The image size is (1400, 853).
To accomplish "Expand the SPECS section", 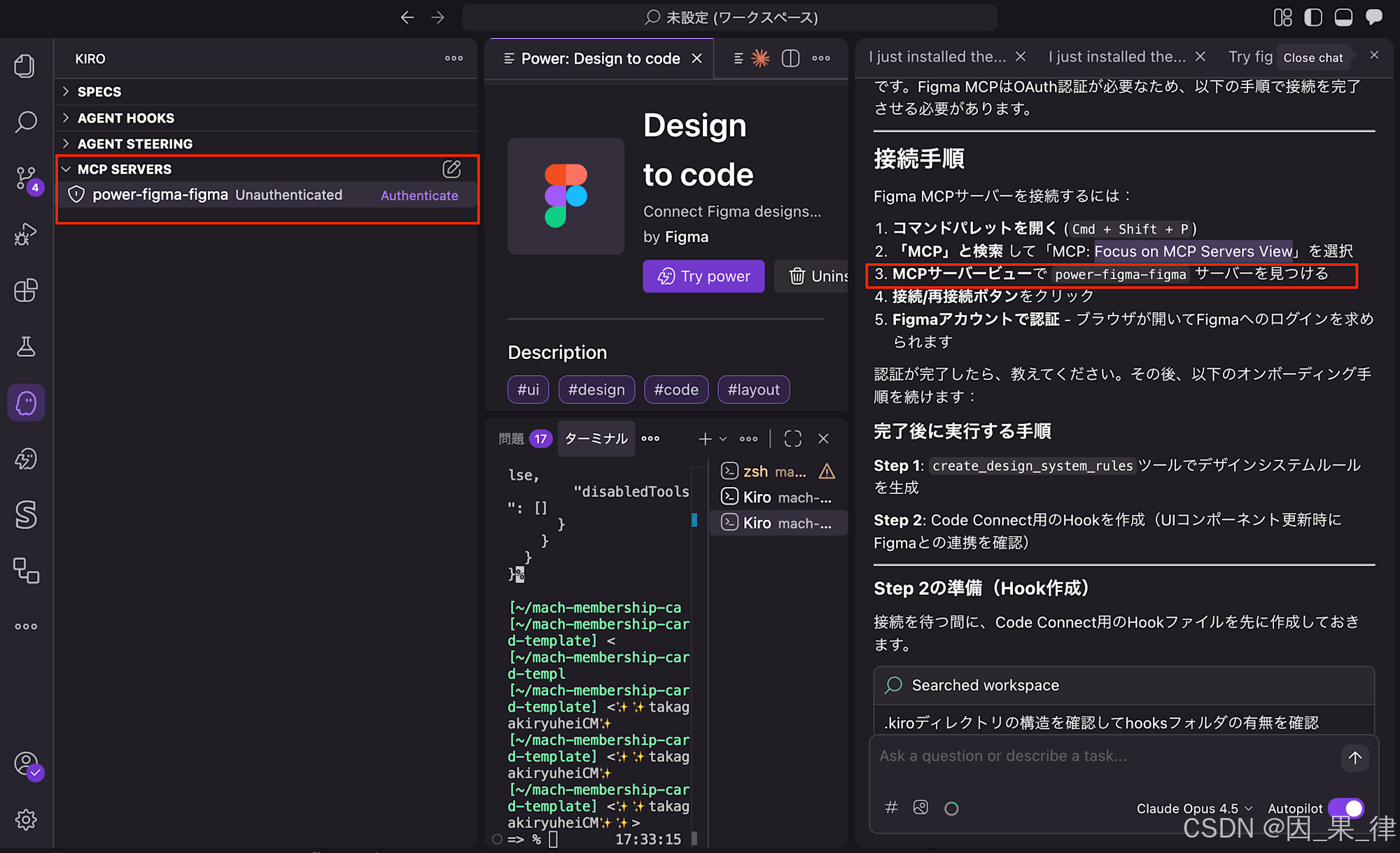I will tap(99, 92).
